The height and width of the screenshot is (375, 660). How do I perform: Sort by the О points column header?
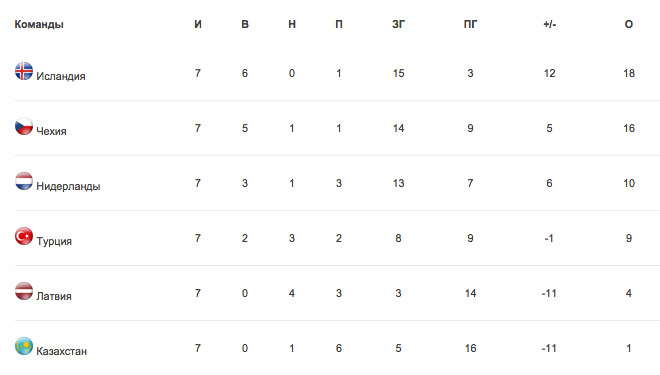(x=628, y=24)
